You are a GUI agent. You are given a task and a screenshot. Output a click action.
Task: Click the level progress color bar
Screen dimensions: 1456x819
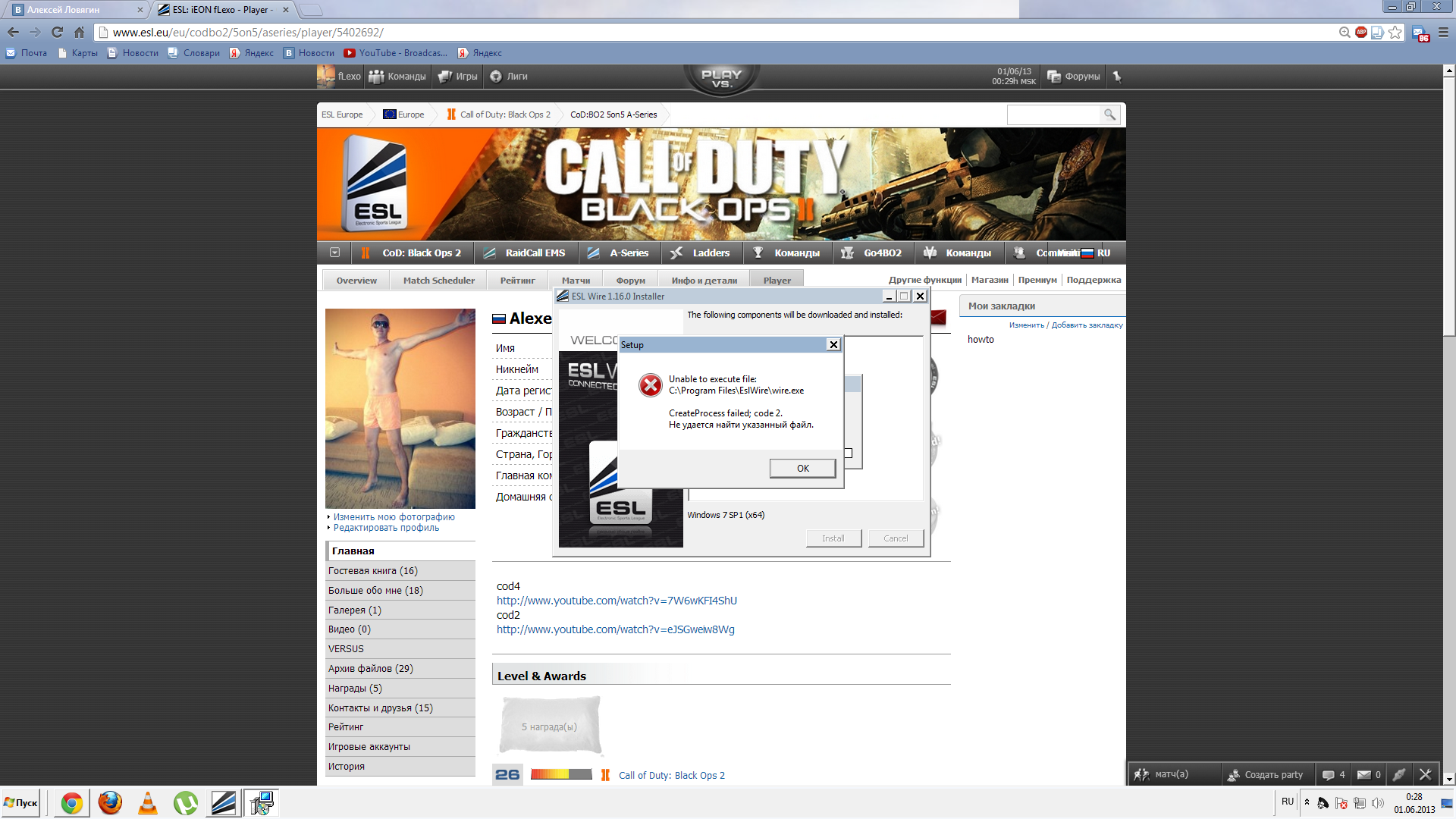point(560,774)
